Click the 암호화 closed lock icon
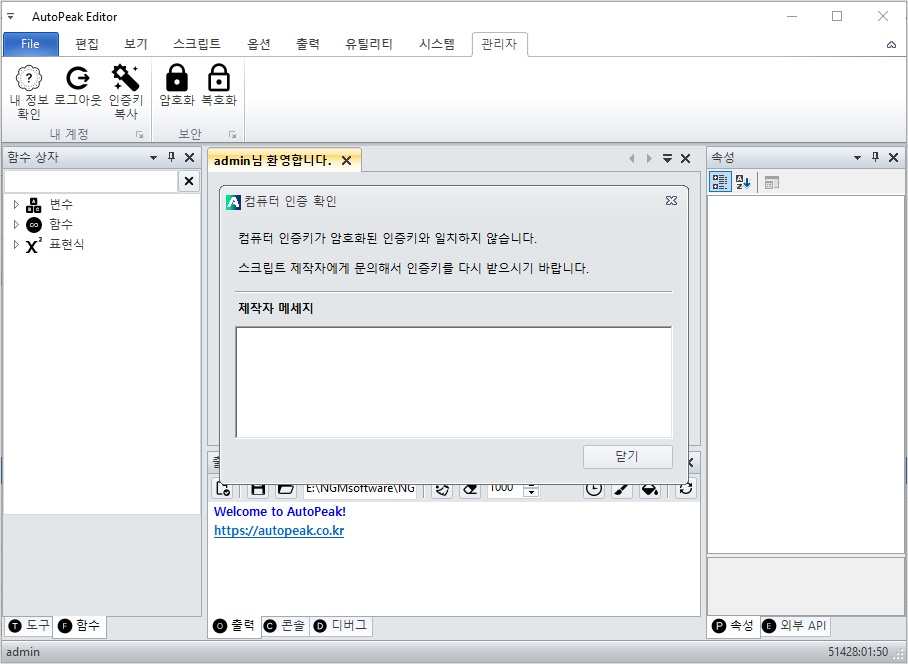Screen dimensions: 908x664 click(x=177, y=78)
